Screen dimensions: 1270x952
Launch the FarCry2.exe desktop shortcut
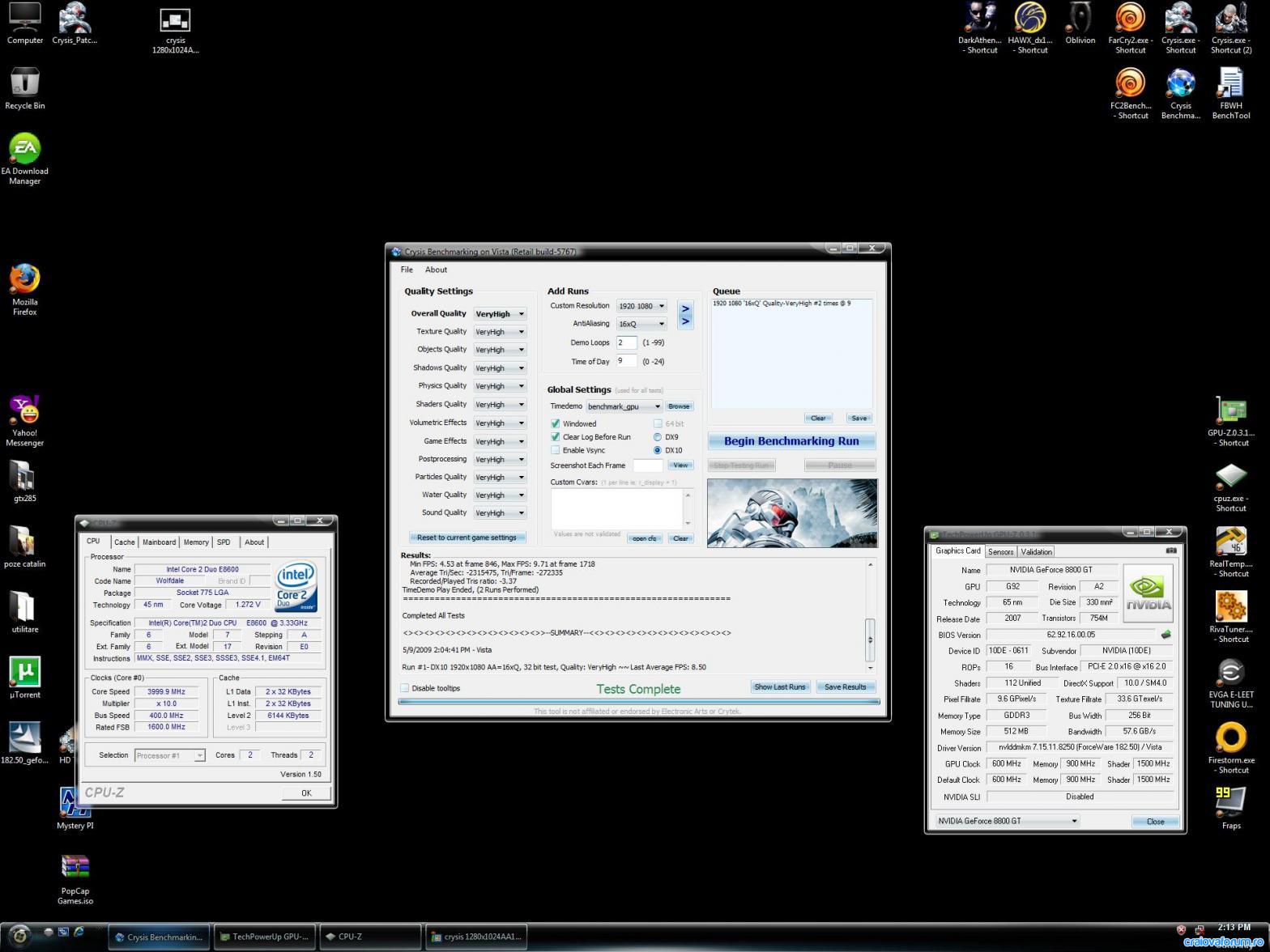(x=1130, y=28)
